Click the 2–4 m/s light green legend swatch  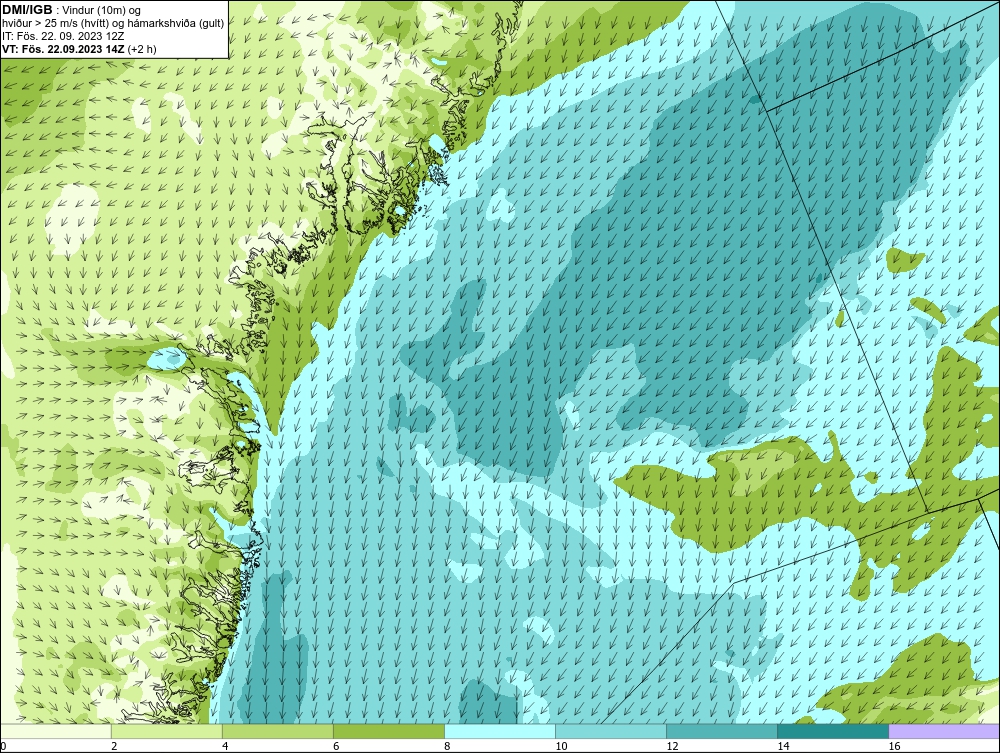coord(166,731)
